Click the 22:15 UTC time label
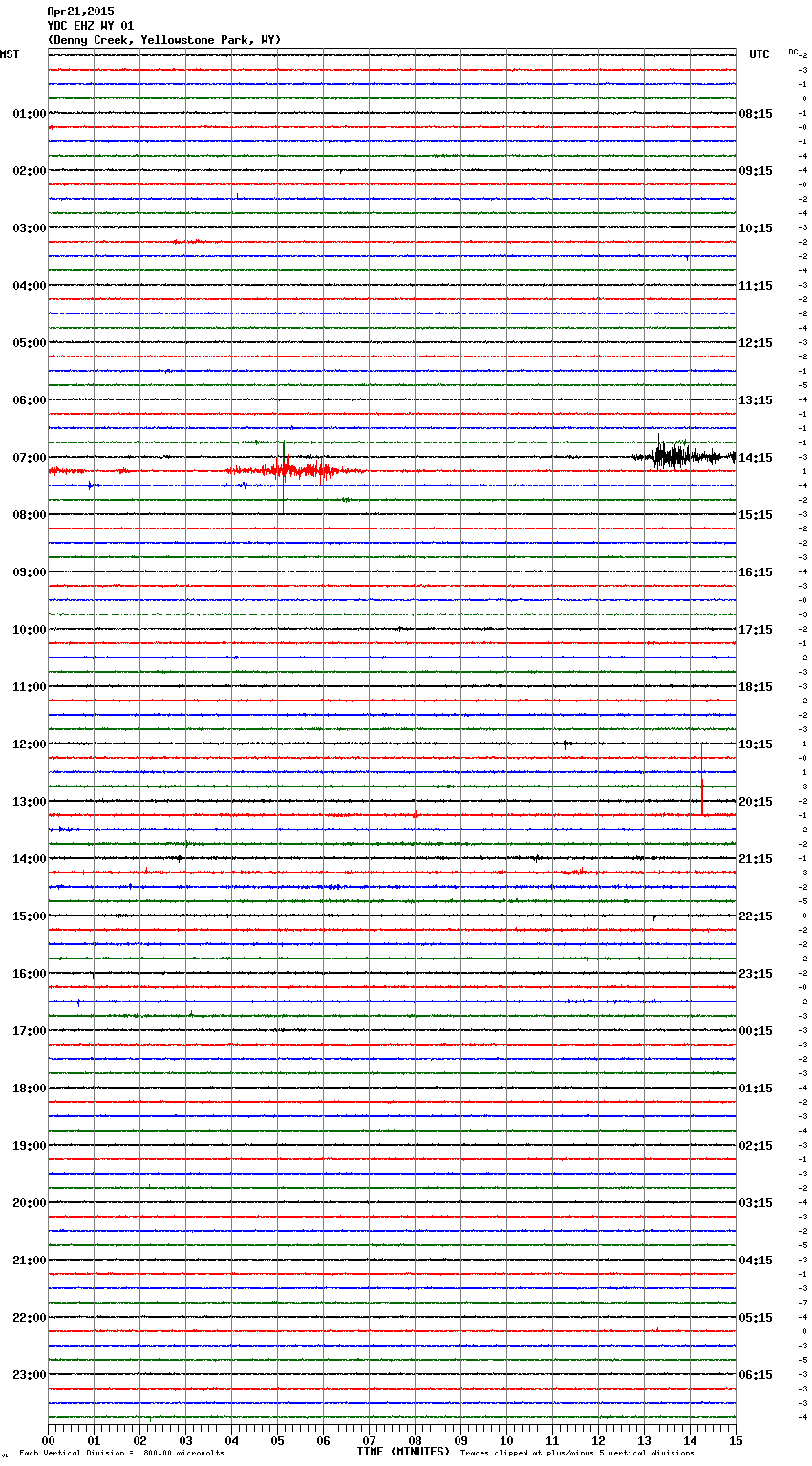Screen dimensions: 812x1466 point(756,916)
